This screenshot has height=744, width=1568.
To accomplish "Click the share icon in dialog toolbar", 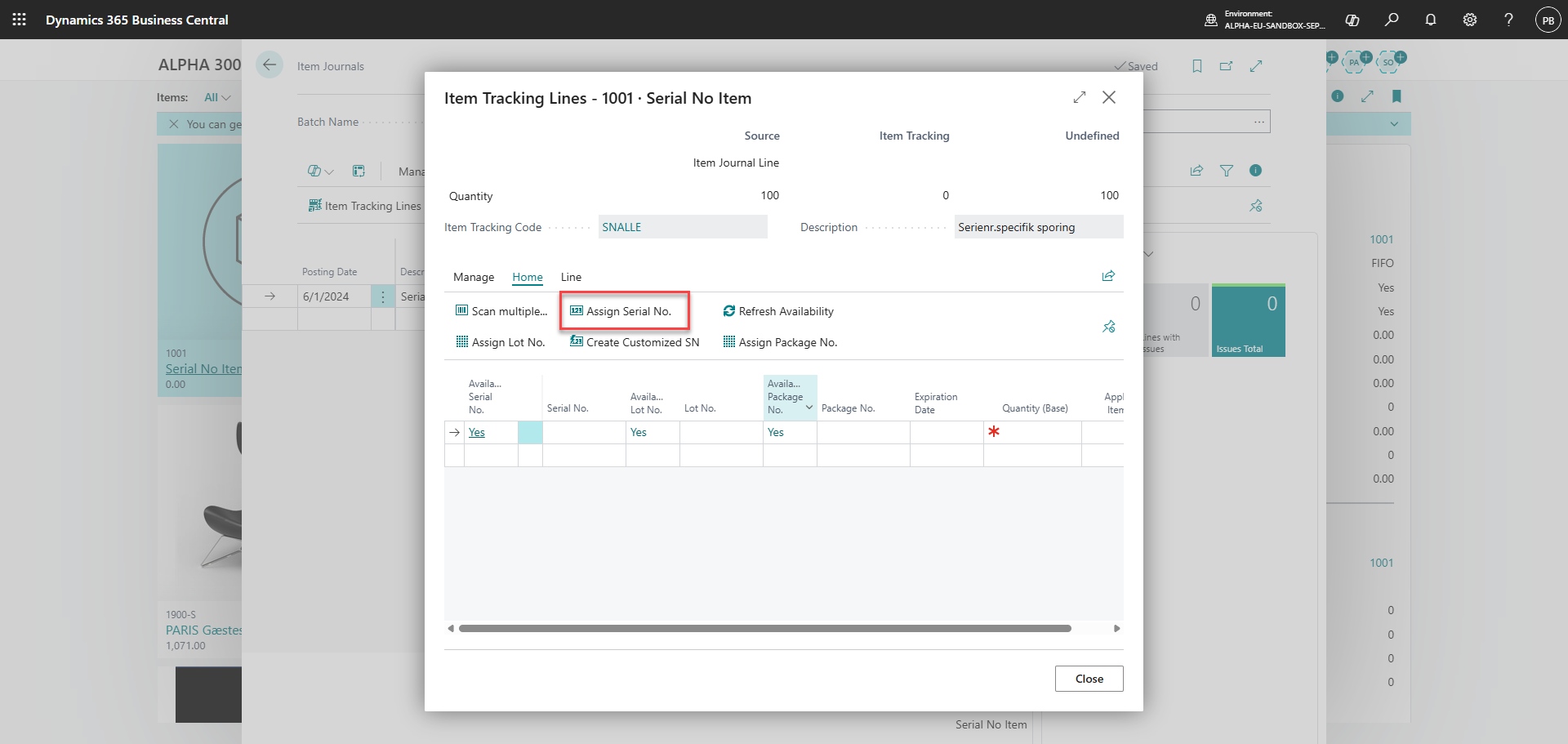I will pos(1108,276).
